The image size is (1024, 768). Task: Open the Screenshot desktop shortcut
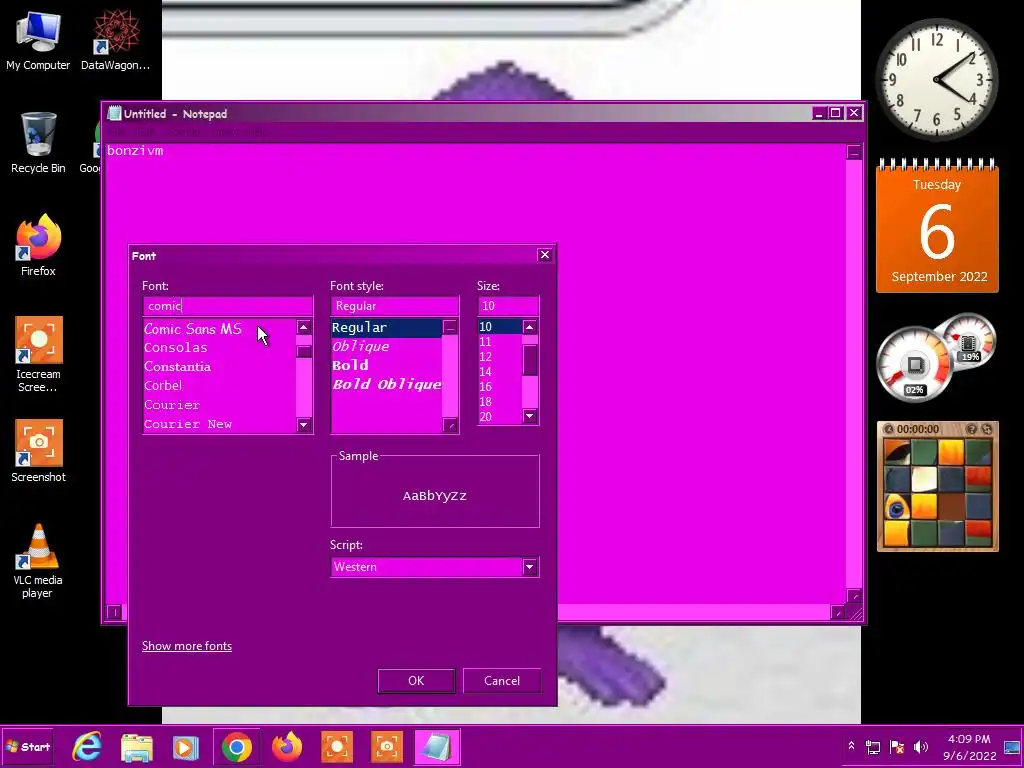38,451
